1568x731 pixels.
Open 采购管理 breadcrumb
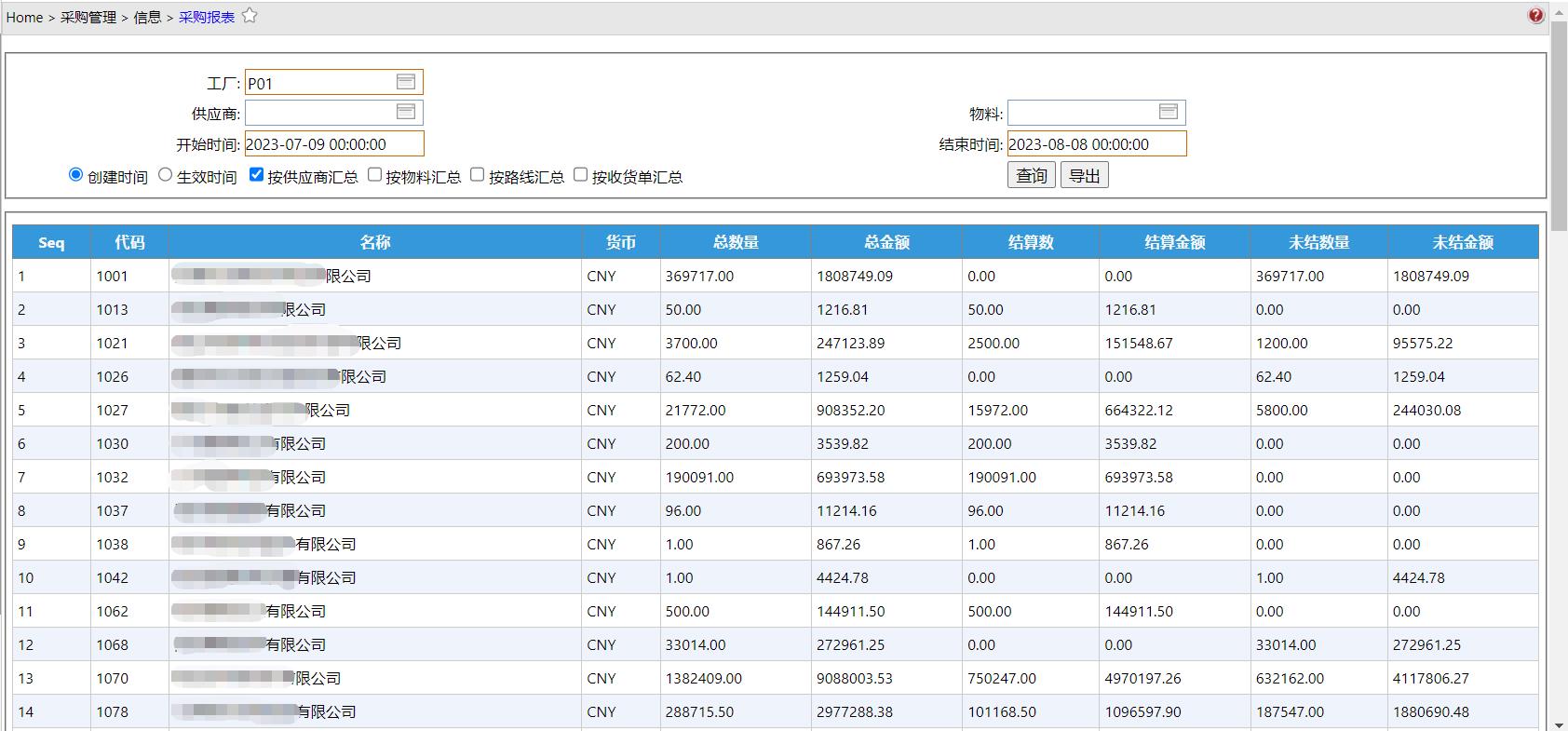click(88, 17)
